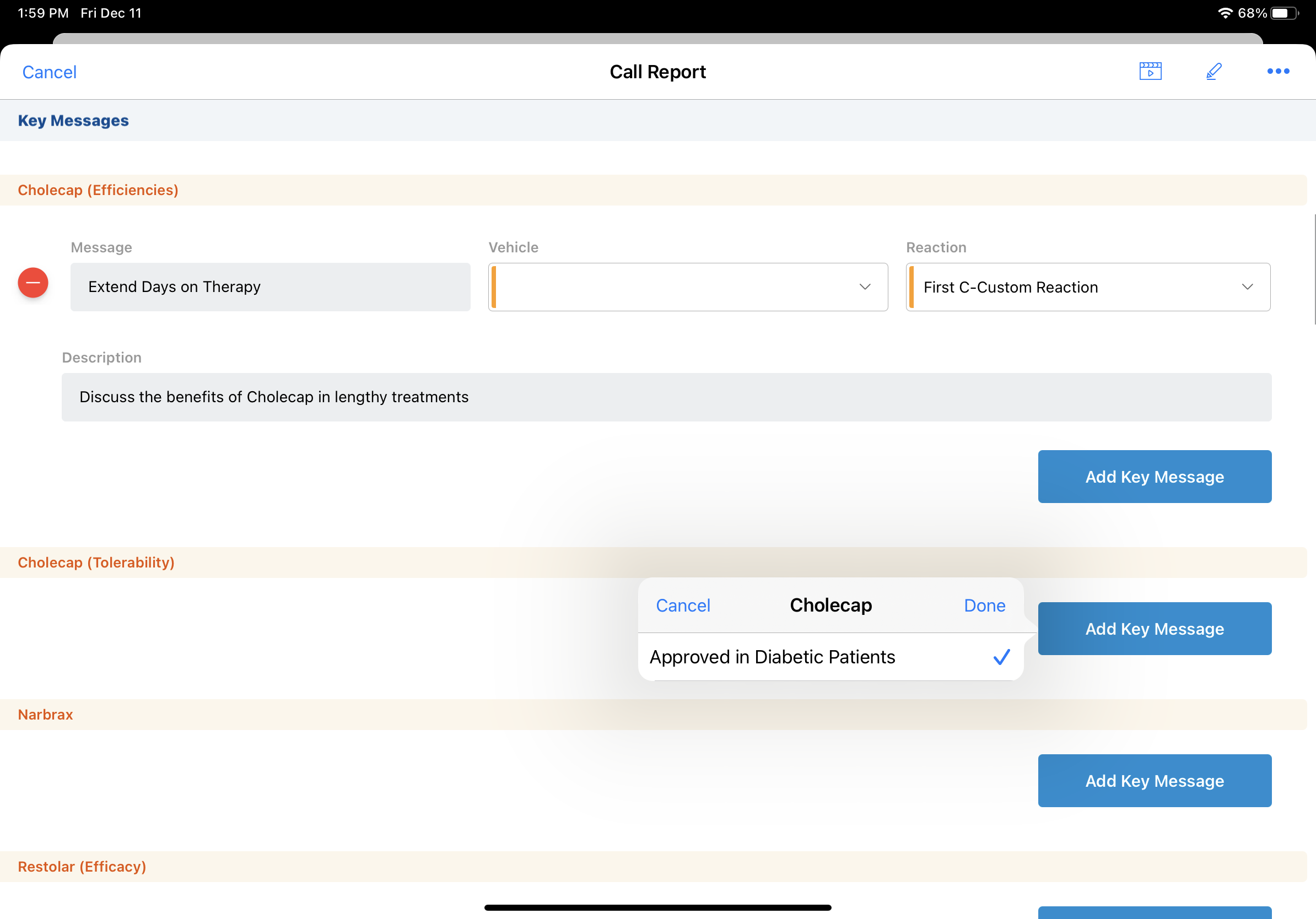Grab the sheet handle bar above Call Report
Image resolution: width=1316 pixels, height=919 pixels.
click(657, 39)
